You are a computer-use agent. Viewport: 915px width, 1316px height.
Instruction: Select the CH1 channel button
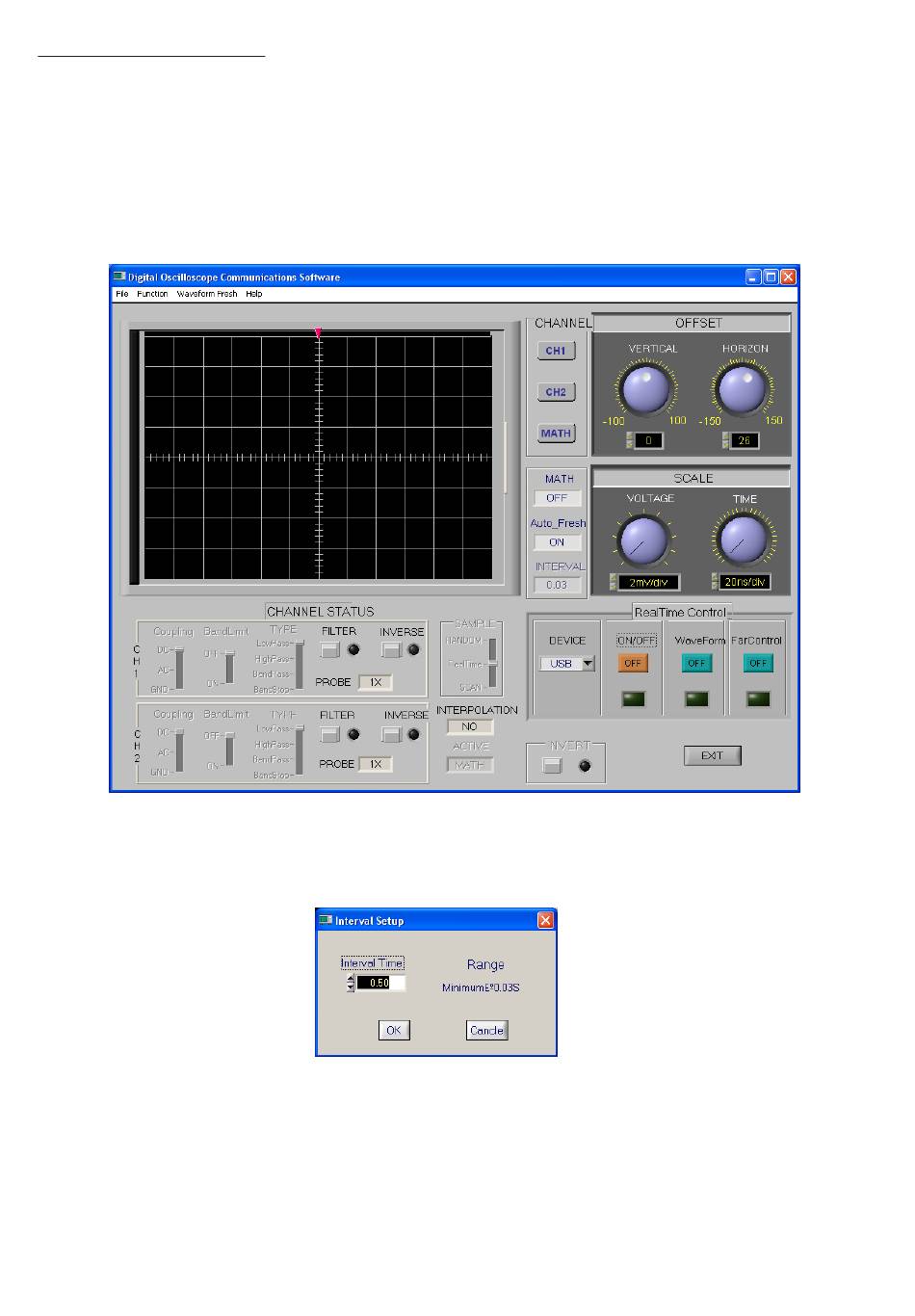(x=556, y=351)
